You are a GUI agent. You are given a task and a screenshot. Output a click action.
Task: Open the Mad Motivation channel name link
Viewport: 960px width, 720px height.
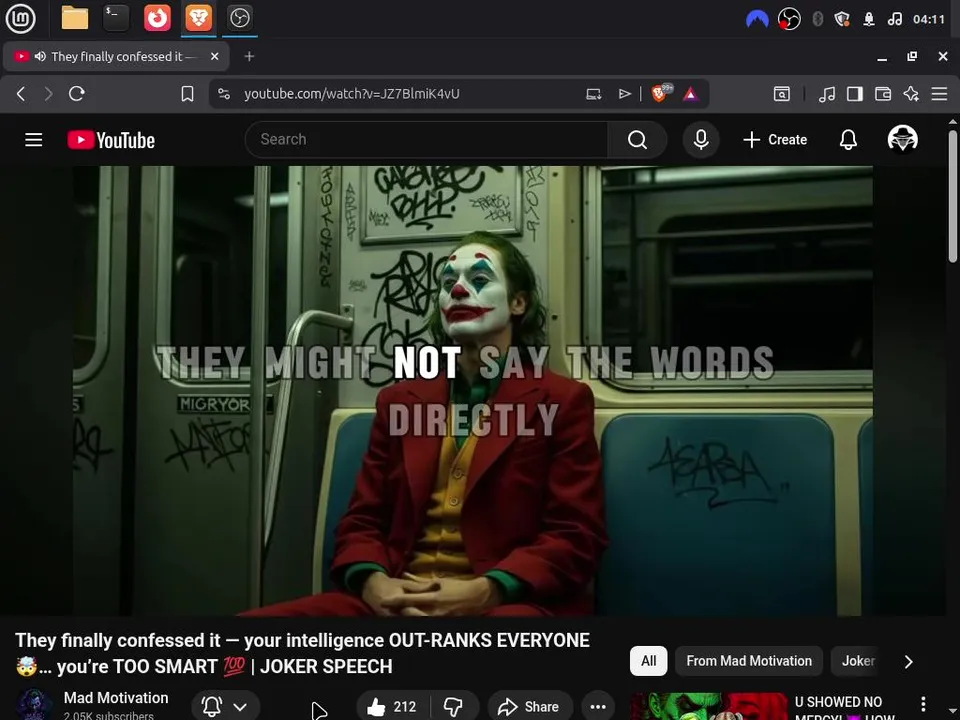[x=116, y=698]
